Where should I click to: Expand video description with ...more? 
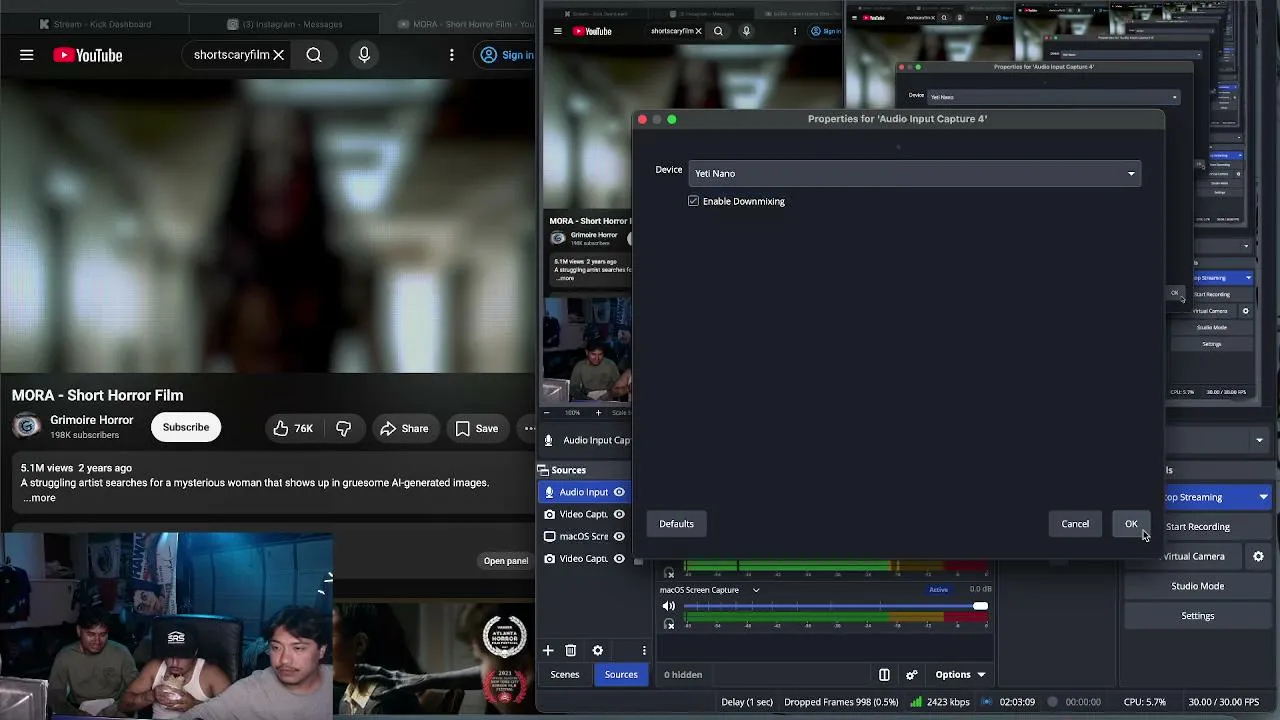(39, 498)
